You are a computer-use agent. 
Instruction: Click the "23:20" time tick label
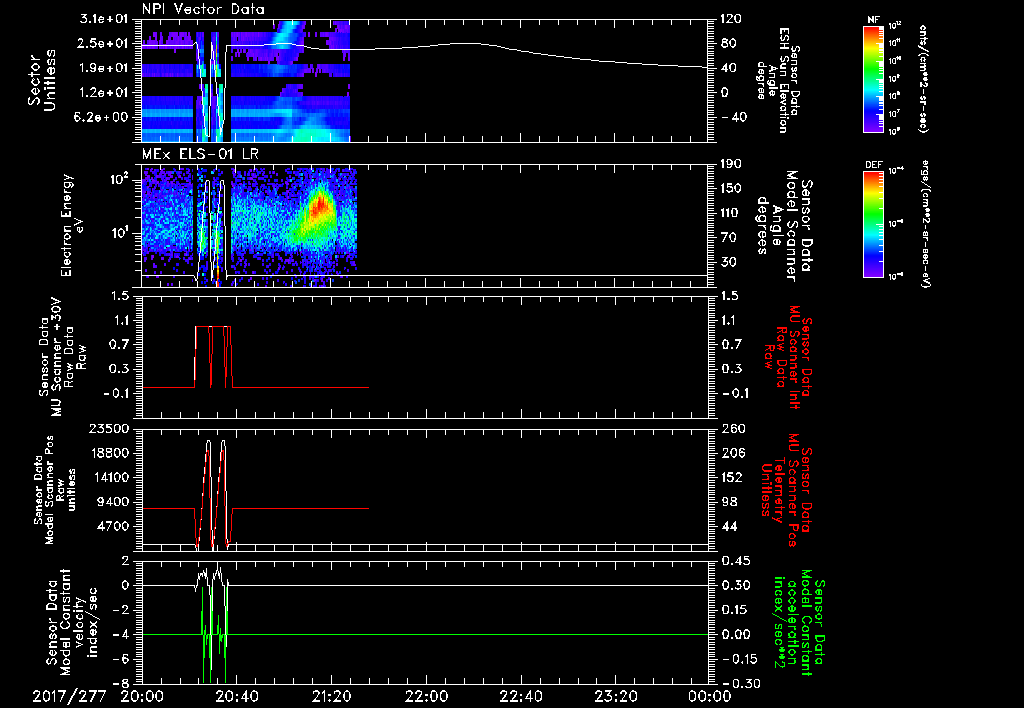[616, 696]
